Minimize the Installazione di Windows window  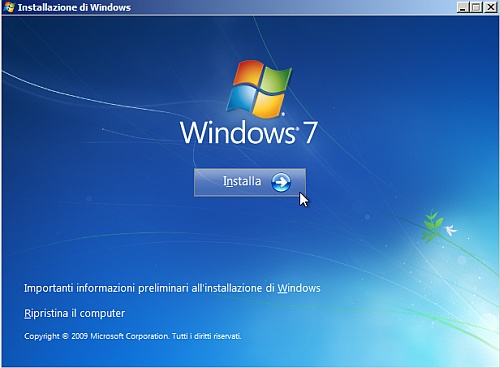462,7
